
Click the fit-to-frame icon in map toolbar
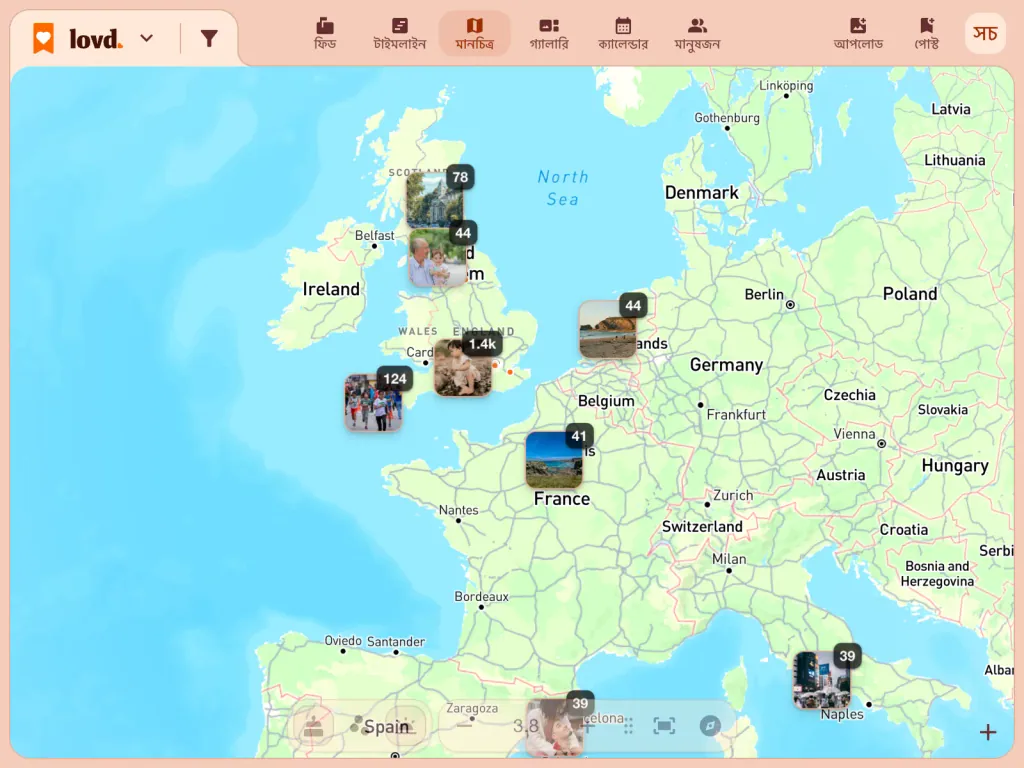pos(664,726)
